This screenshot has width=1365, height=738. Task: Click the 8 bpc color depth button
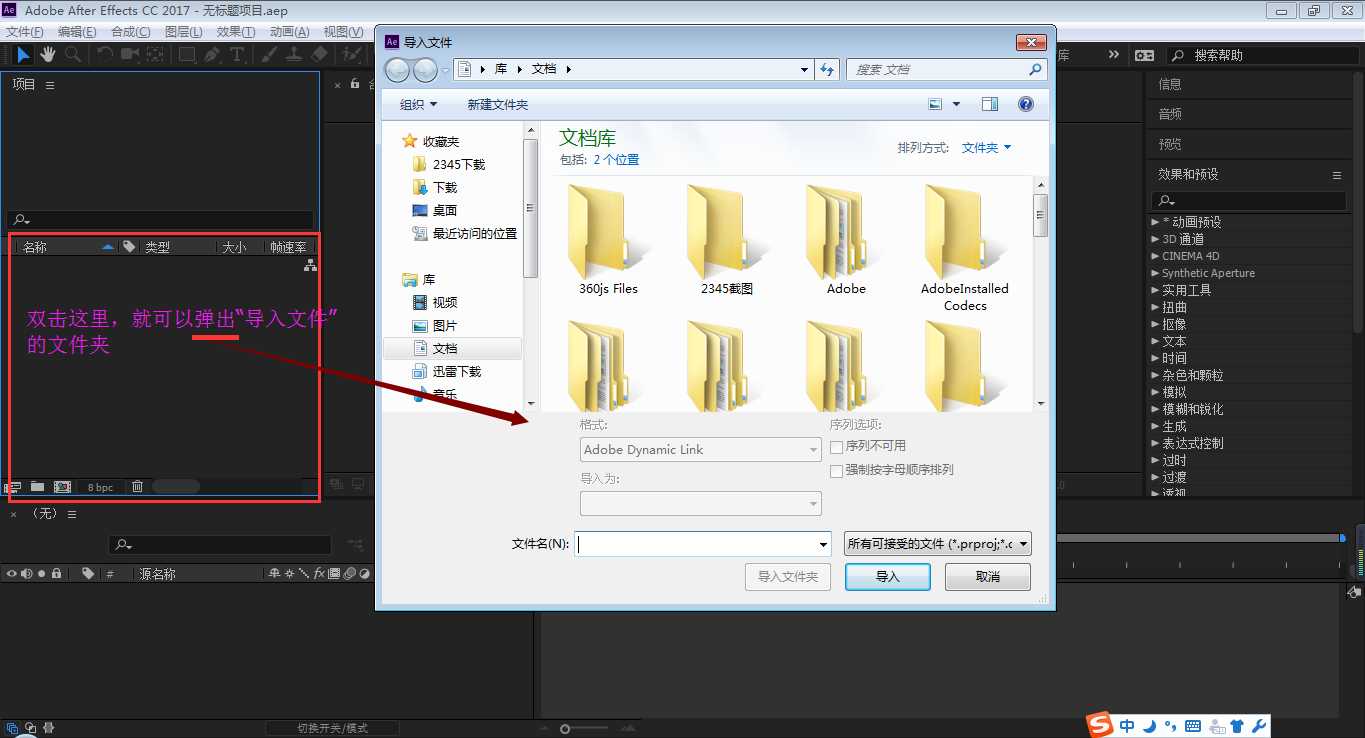click(x=100, y=487)
